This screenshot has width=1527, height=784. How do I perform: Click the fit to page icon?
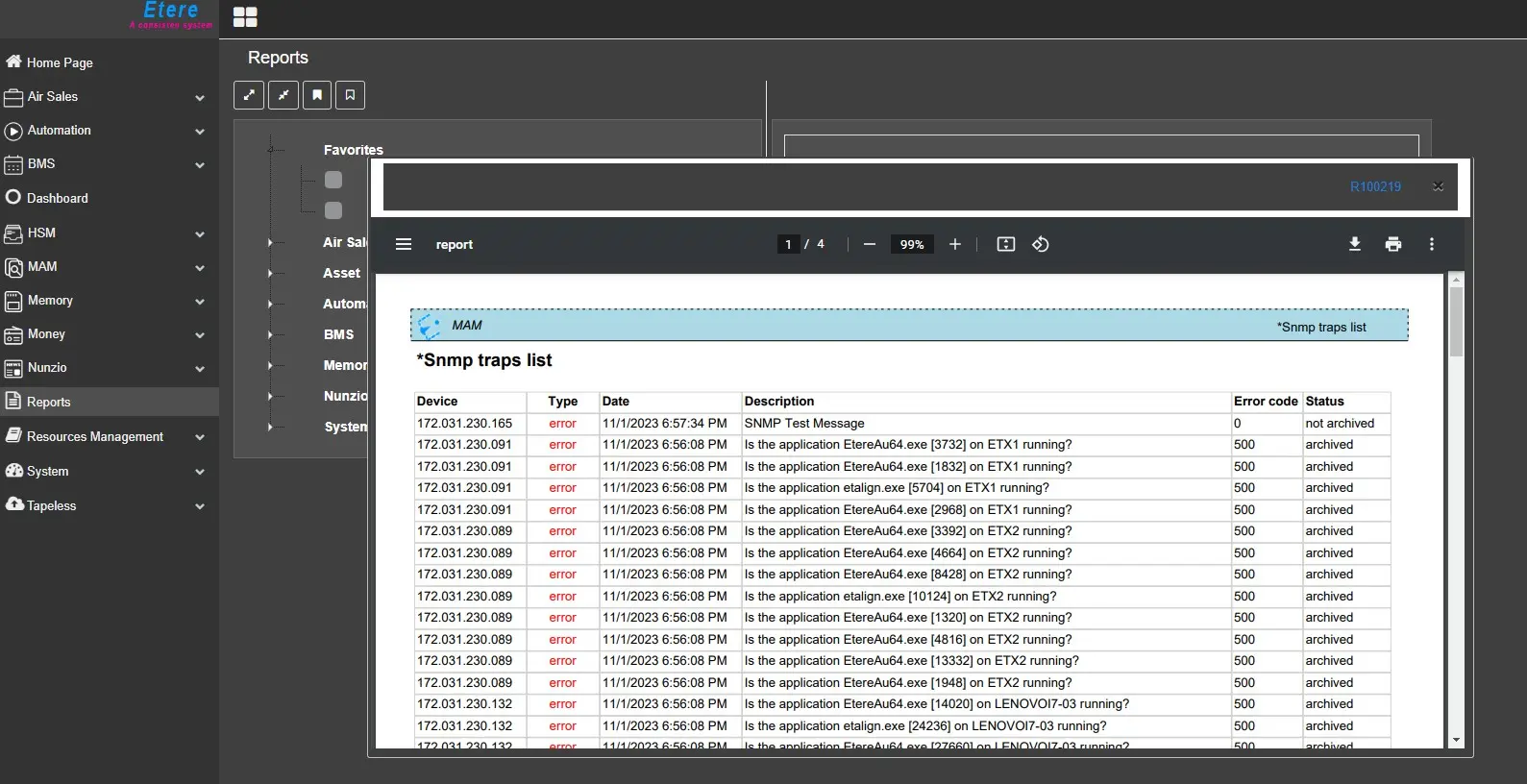1005,244
